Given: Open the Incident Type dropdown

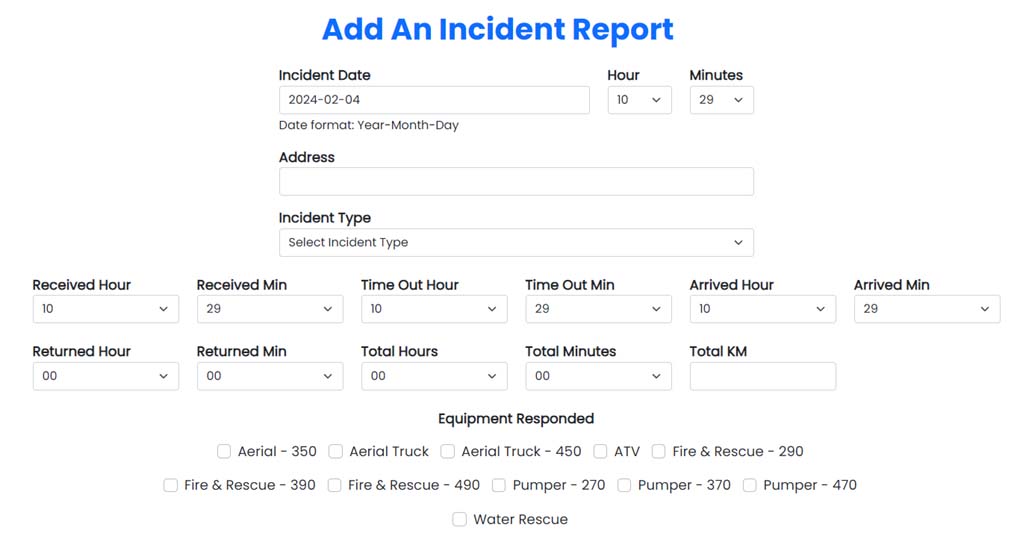Looking at the screenshot, I should pos(515,243).
